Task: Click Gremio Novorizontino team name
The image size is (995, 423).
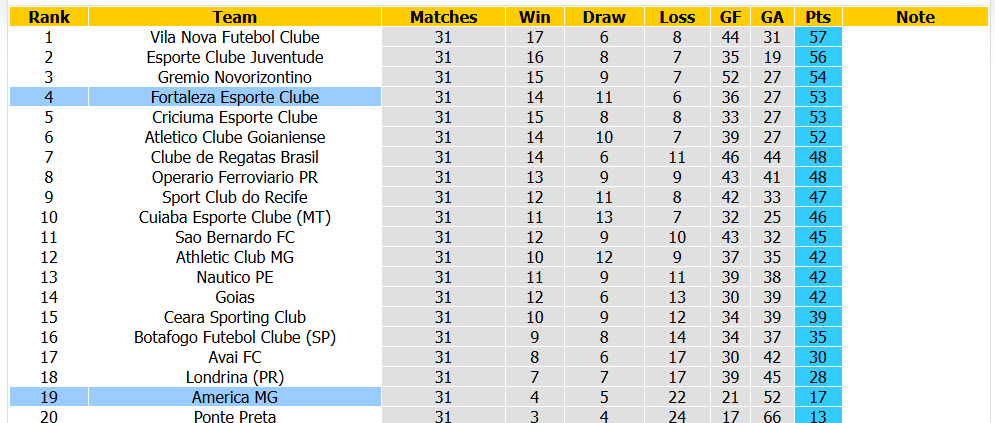Action: tap(235, 77)
